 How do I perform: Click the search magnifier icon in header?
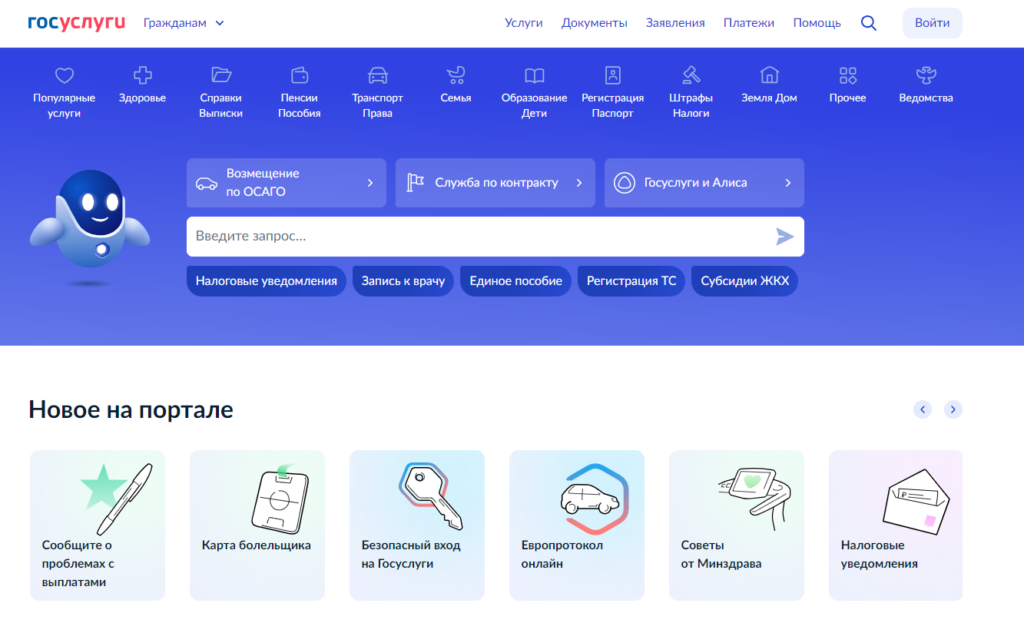coord(868,23)
